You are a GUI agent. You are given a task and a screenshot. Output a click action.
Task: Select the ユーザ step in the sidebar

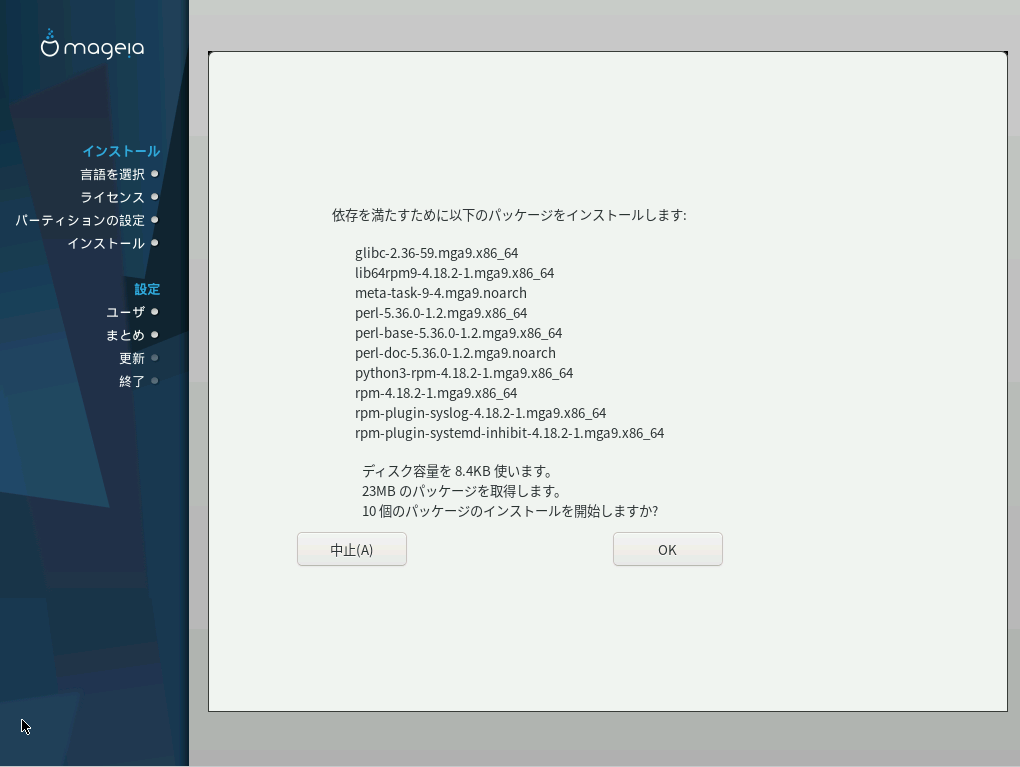tap(125, 312)
